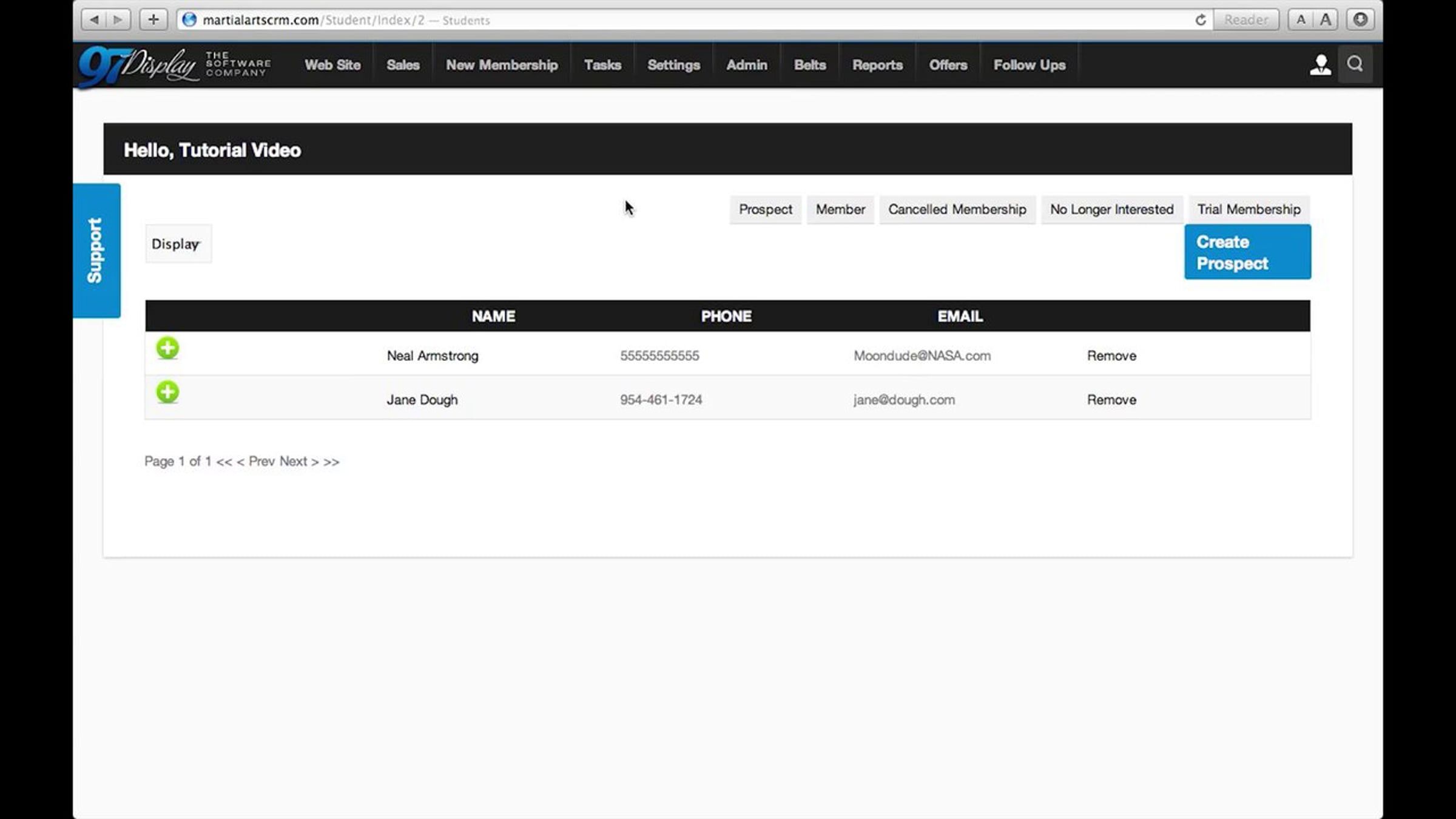Click the browser forward arrow
1456x819 pixels.
point(118,20)
